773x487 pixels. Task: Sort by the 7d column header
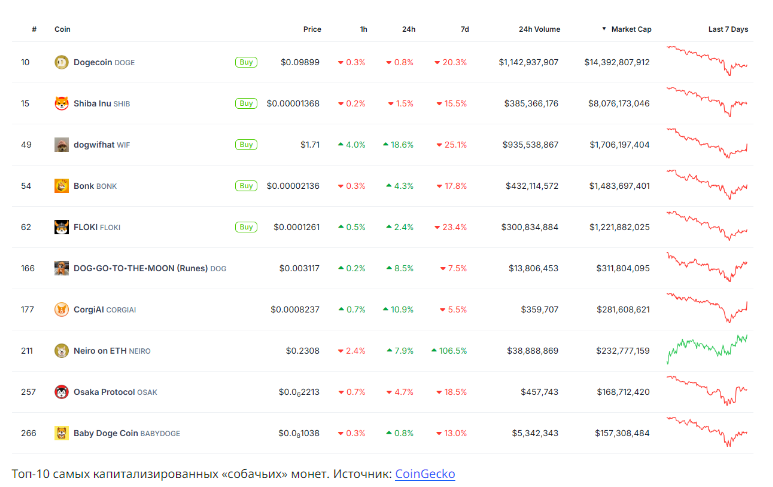click(464, 29)
